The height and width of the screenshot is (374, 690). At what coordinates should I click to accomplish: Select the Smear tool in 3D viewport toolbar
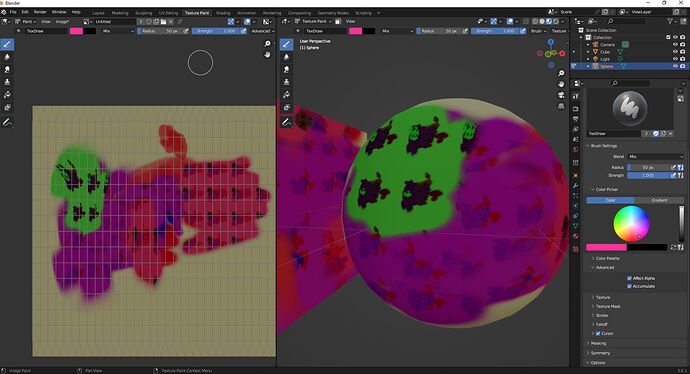point(286,70)
